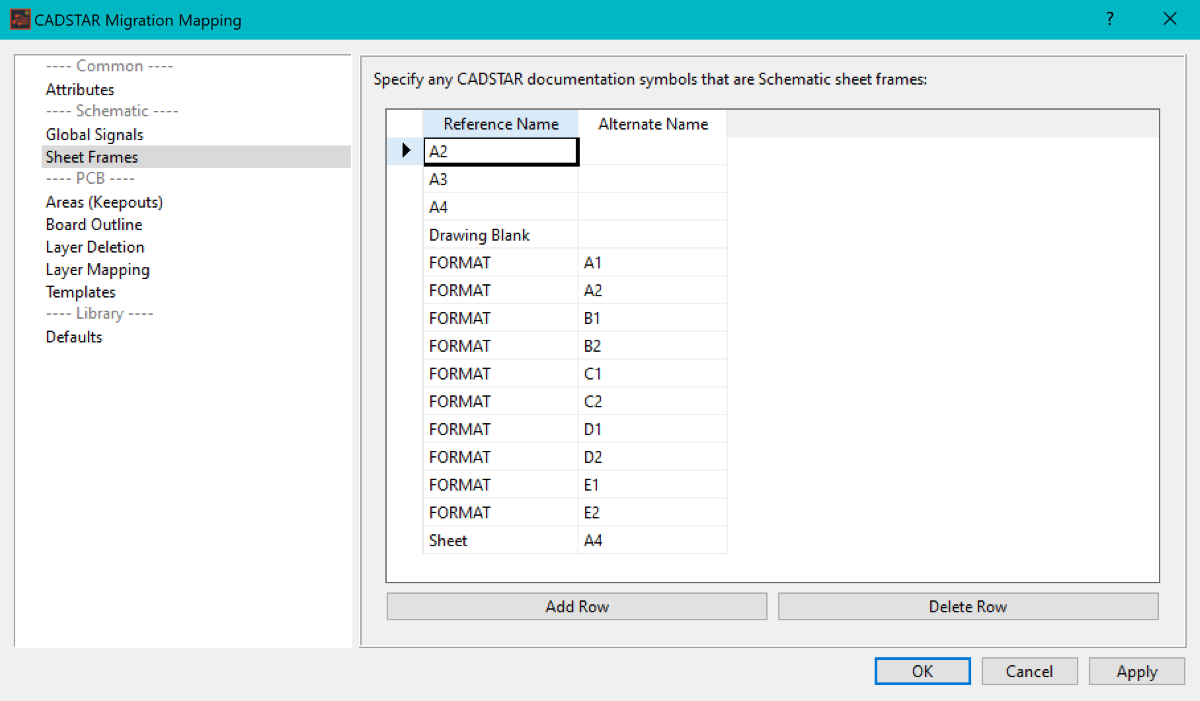Open Areas (Keepouts) settings
The image size is (1200, 701).
click(104, 202)
